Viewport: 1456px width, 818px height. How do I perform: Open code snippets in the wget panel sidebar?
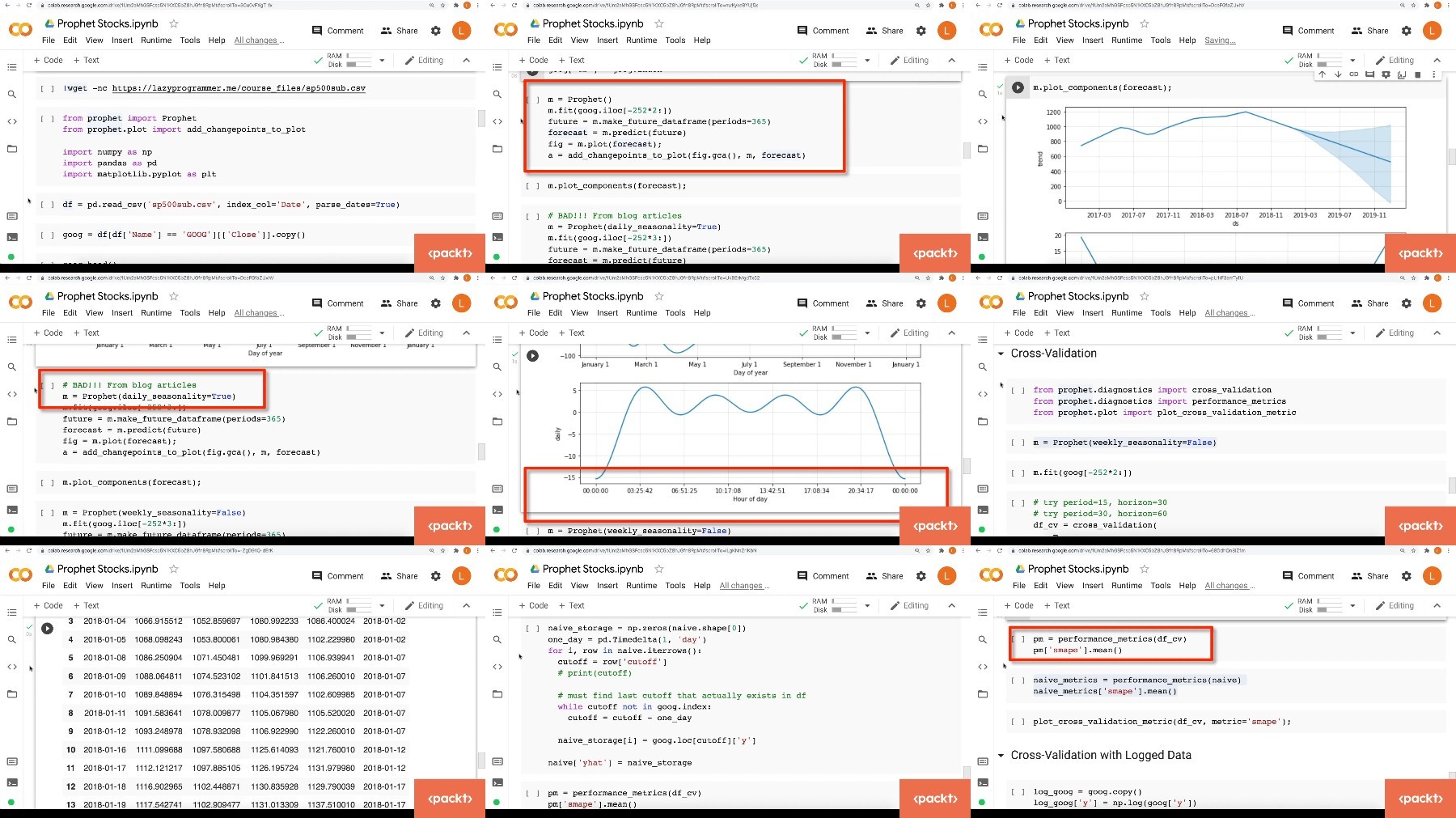[11, 121]
